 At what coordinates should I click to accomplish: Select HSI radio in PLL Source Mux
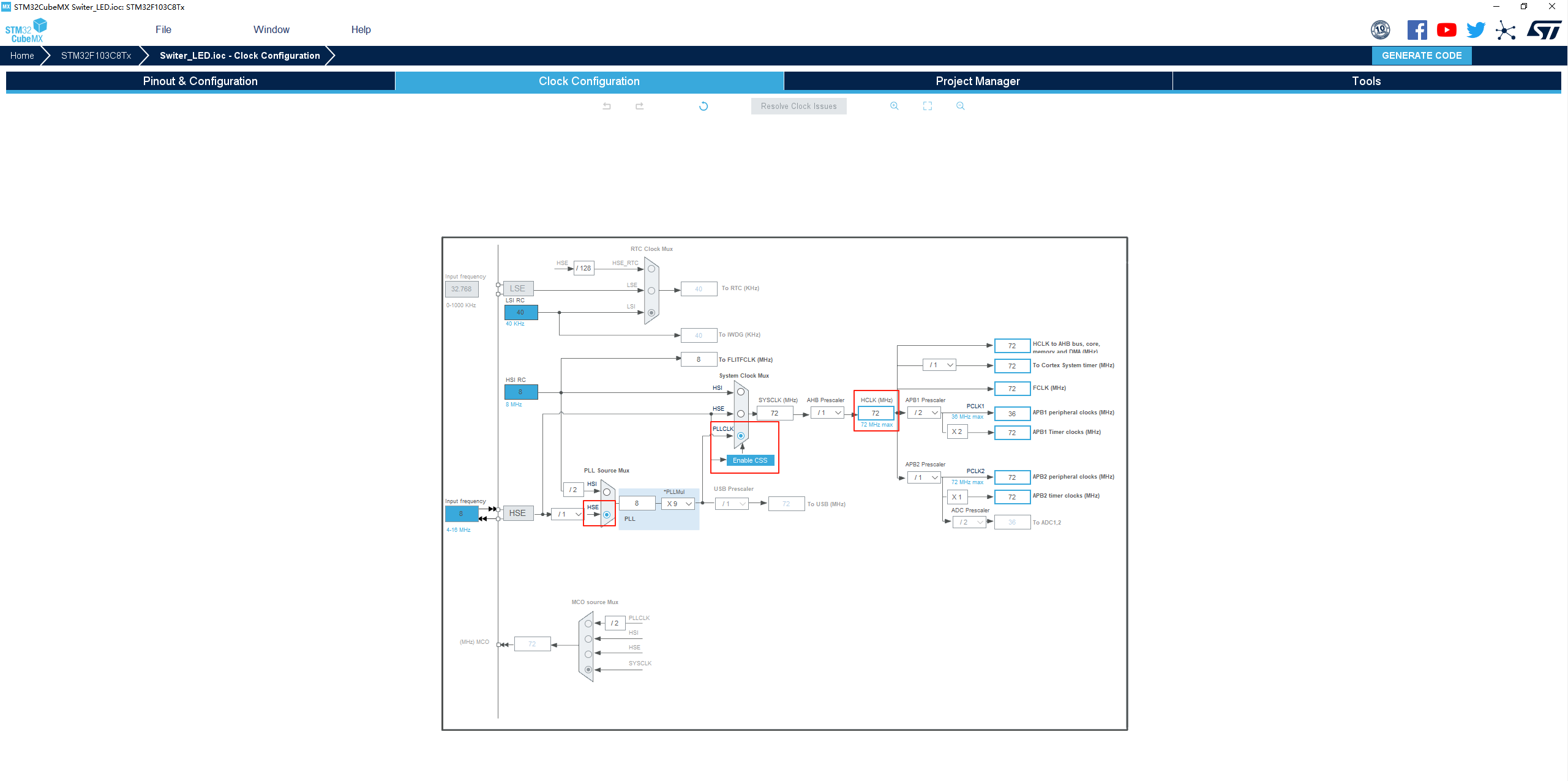pyautogui.click(x=607, y=492)
